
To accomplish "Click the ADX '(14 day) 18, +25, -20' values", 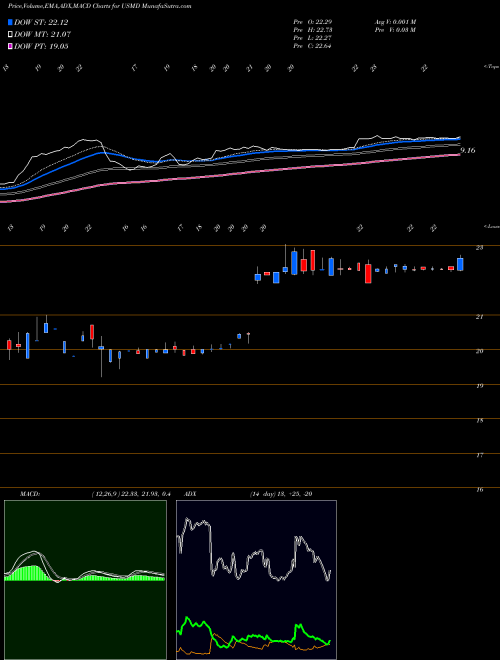I will click(x=281, y=494).
